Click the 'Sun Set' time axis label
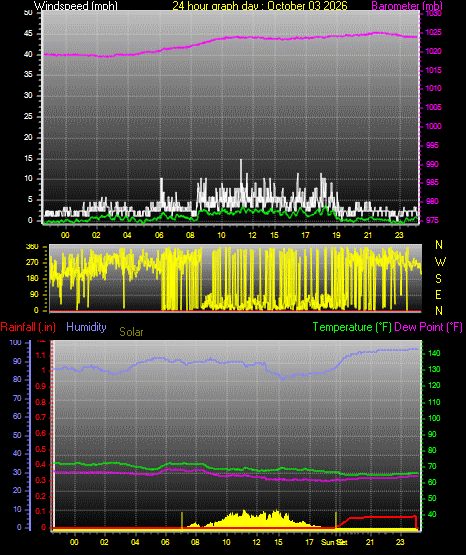Viewport: 466px width, 555px height. [334, 542]
